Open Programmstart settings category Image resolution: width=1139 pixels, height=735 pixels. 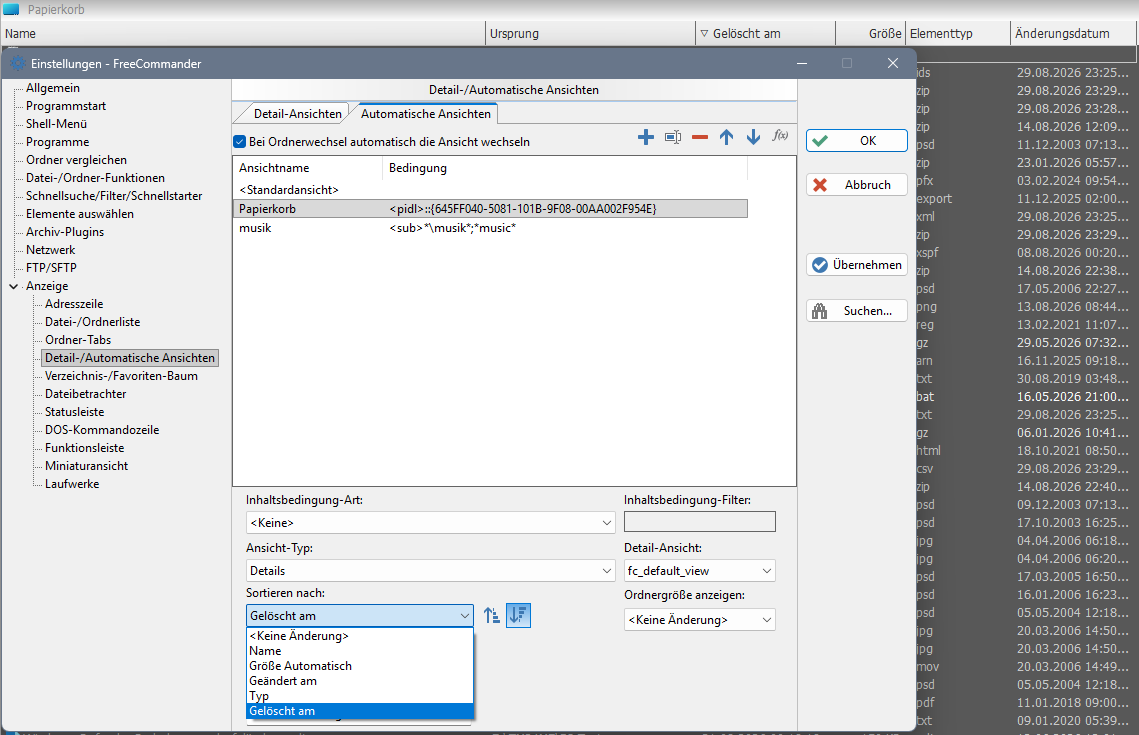pyautogui.click(x=66, y=106)
